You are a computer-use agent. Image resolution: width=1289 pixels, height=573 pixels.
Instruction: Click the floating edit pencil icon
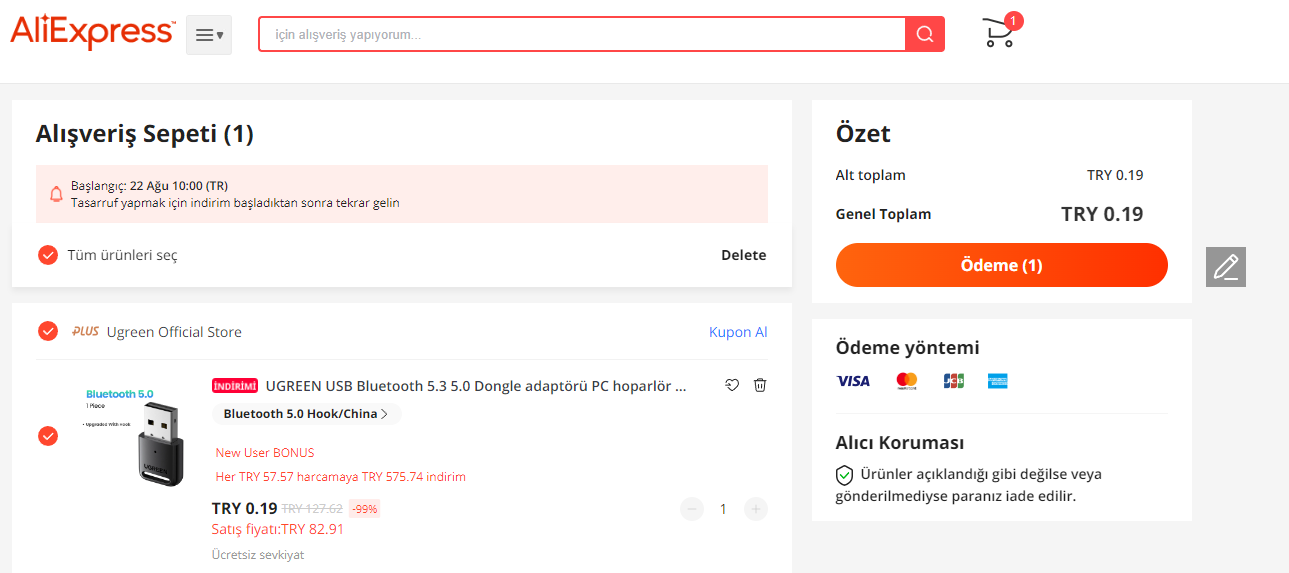tap(1225, 267)
